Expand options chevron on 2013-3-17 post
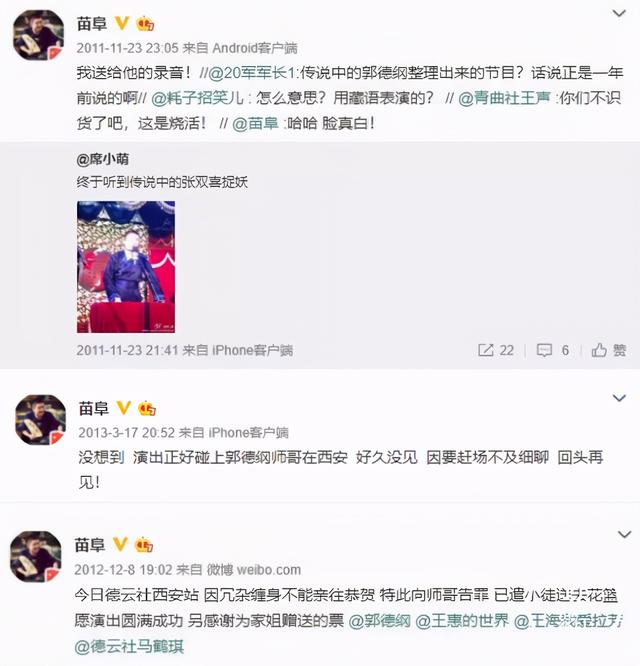The width and height of the screenshot is (640, 666). [619, 398]
